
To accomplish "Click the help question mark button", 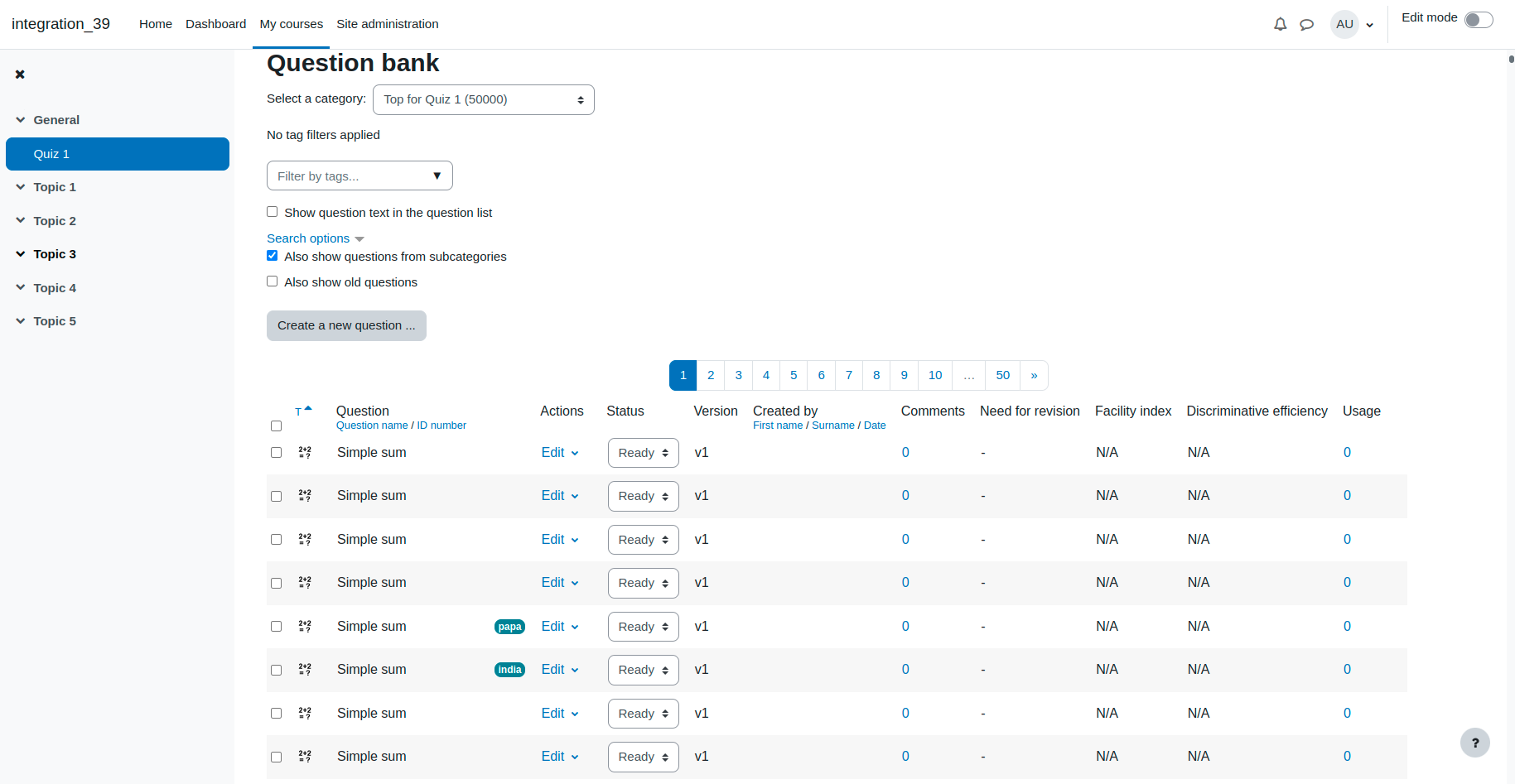I will click(x=1475, y=743).
